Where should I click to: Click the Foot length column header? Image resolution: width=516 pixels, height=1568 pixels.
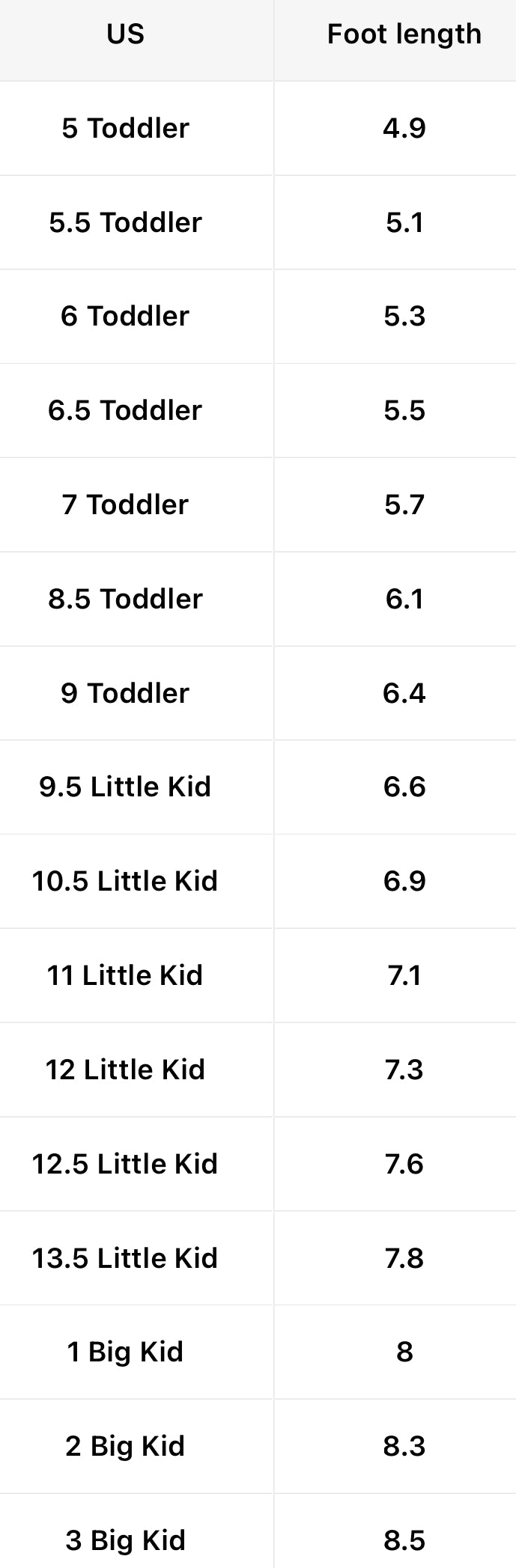click(x=404, y=34)
